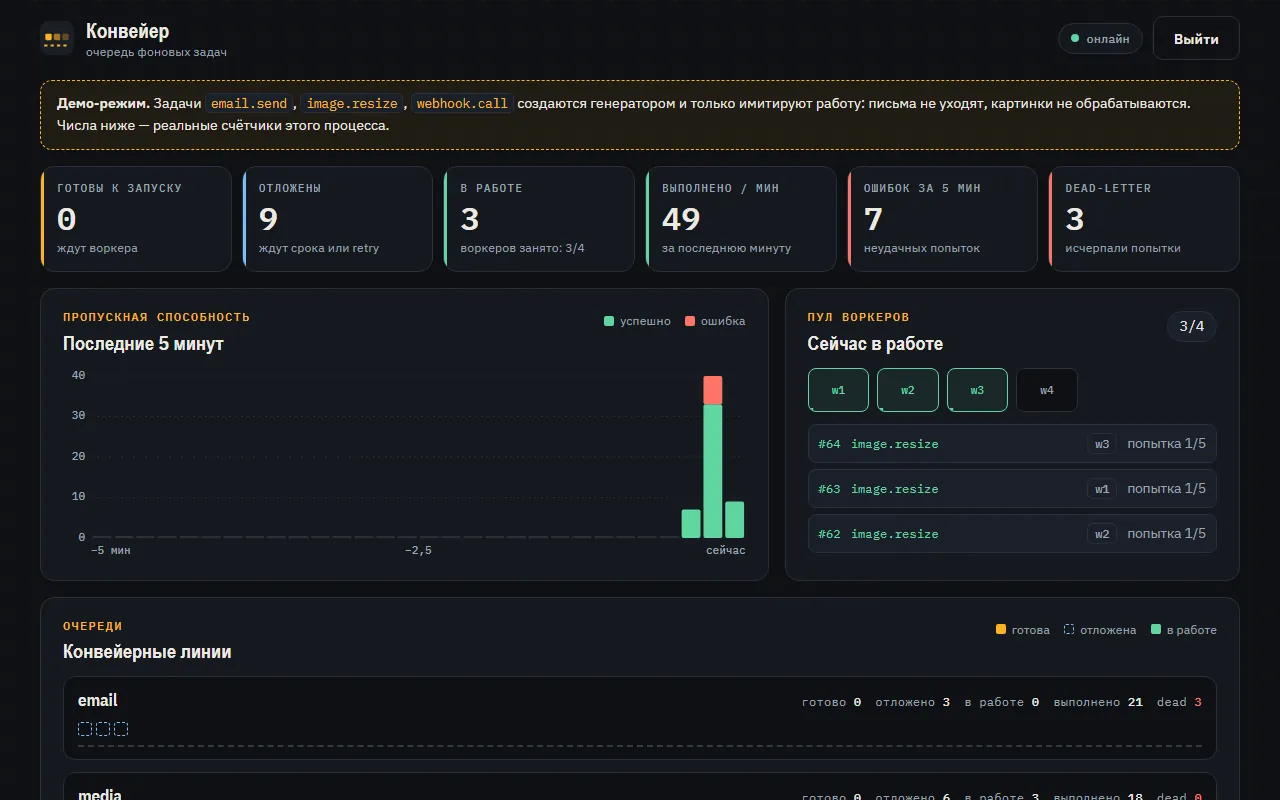Select idle worker chip w4
The width and height of the screenshot is (1280, 800).
pos(1047,390)
